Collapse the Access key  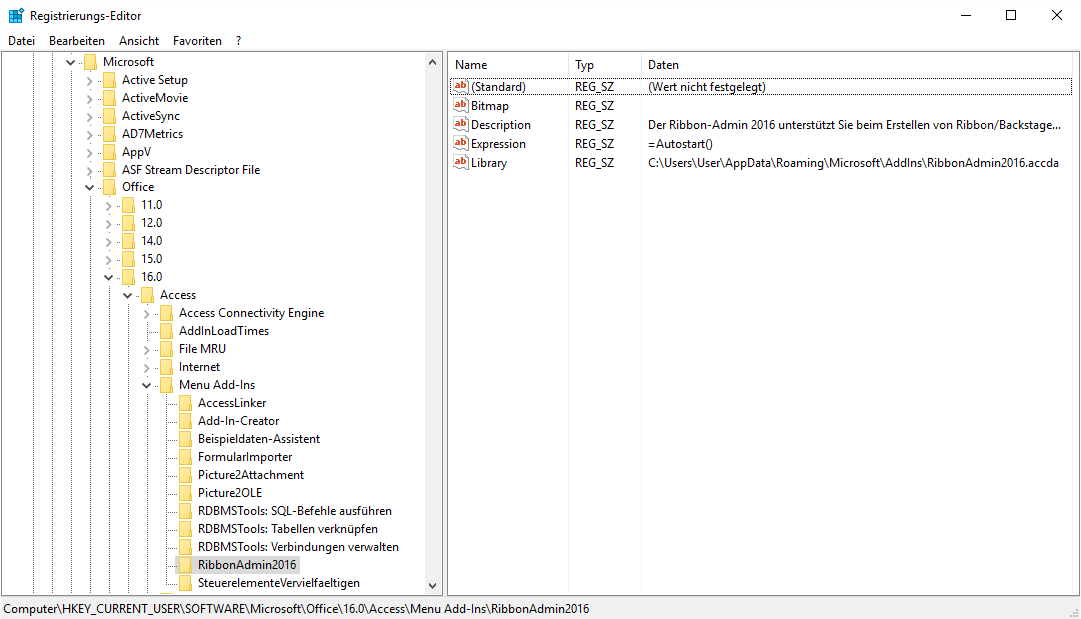128,295
